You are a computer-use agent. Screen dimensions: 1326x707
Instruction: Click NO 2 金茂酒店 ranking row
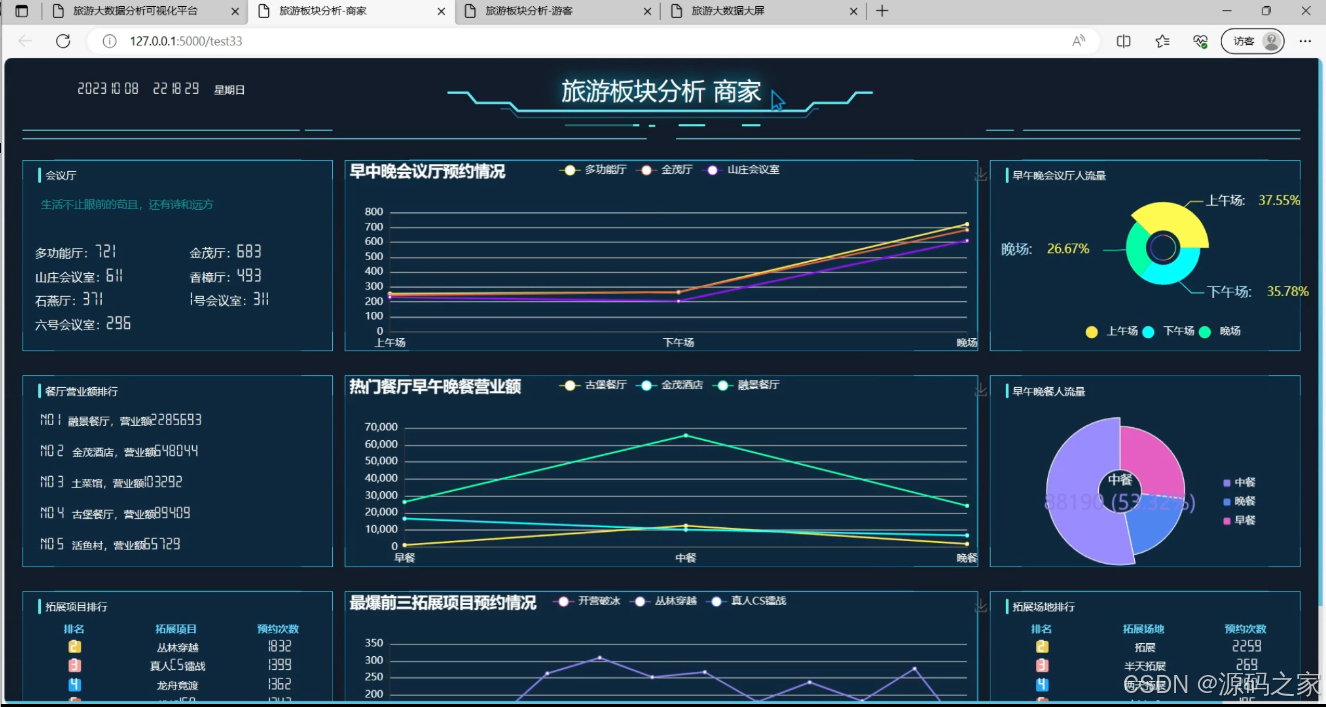[119, 451]
